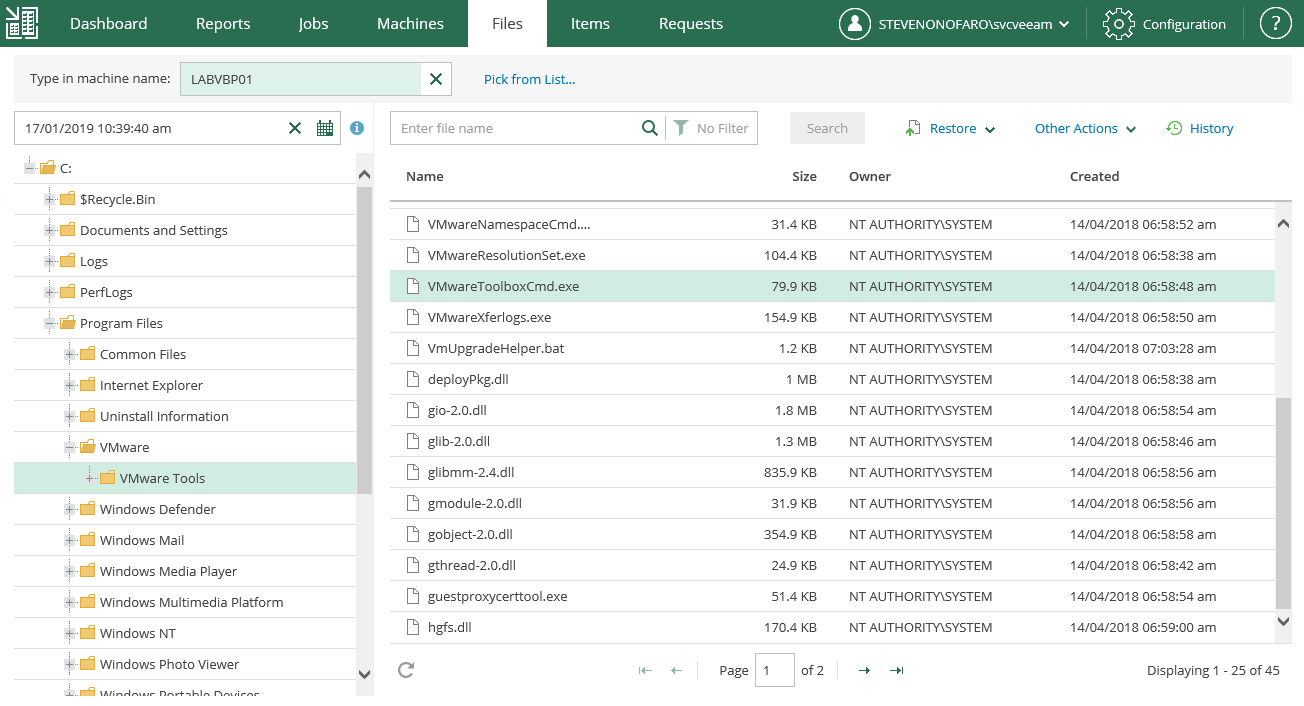This screenshot has height=706, width=1304.
Task: Collapse the Program Files folder node
Action: click(x=50, y=323)
